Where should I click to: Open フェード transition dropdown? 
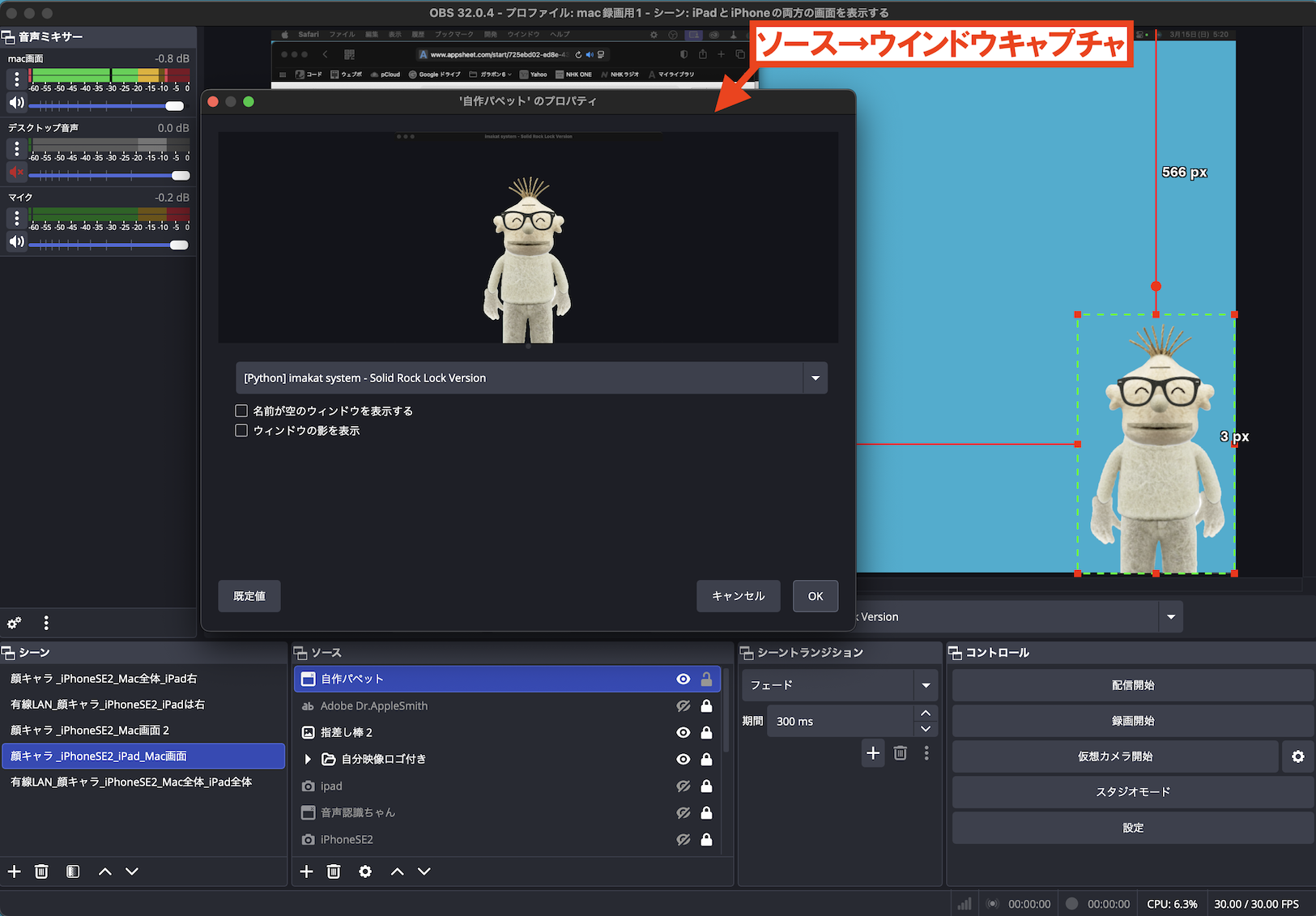pyautogui.click(x=925, y=685)
